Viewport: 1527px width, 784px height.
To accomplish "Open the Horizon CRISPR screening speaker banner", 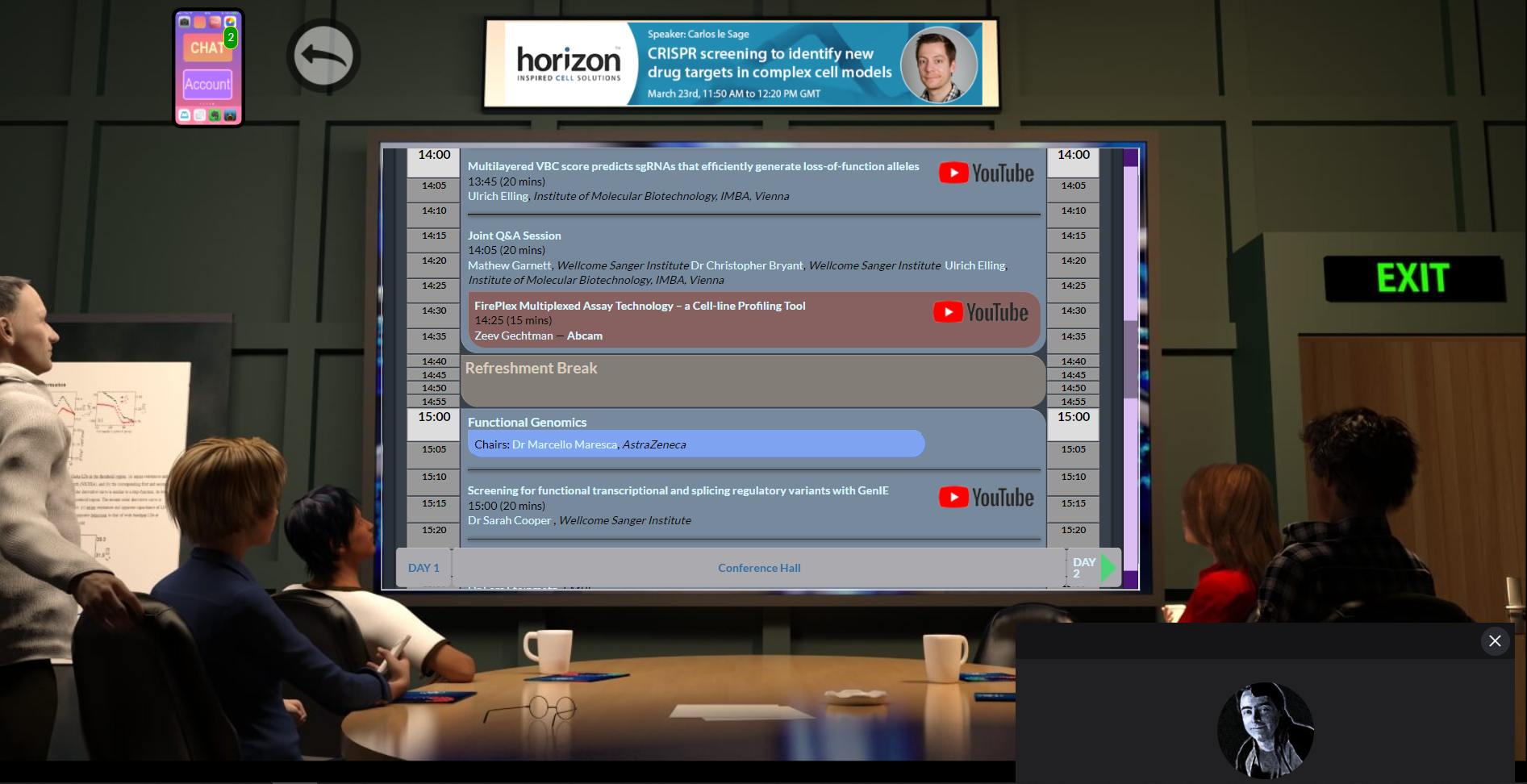I will [741, 64].
